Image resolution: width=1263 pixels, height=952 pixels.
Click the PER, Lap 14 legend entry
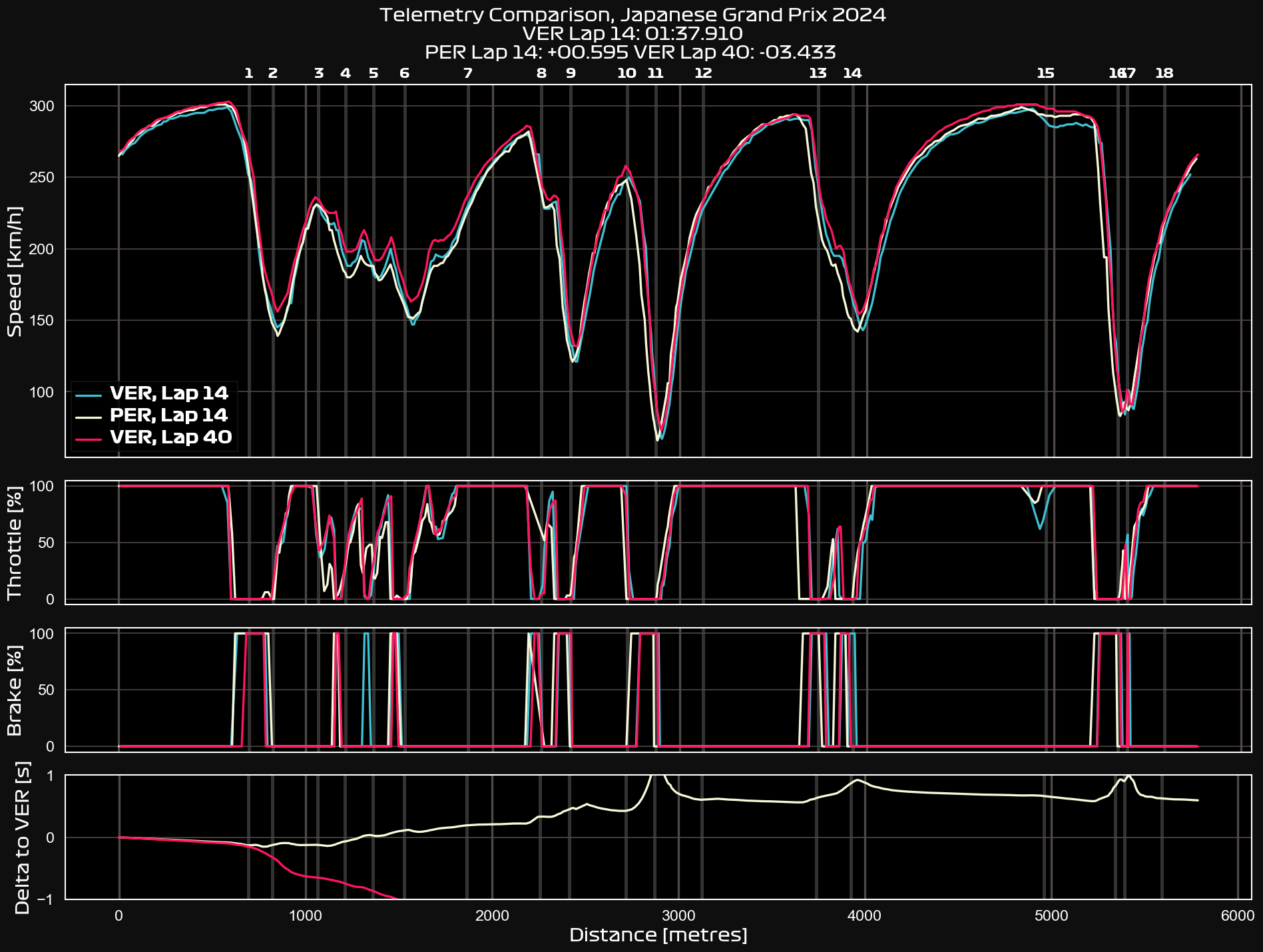(x=168, y=415)
